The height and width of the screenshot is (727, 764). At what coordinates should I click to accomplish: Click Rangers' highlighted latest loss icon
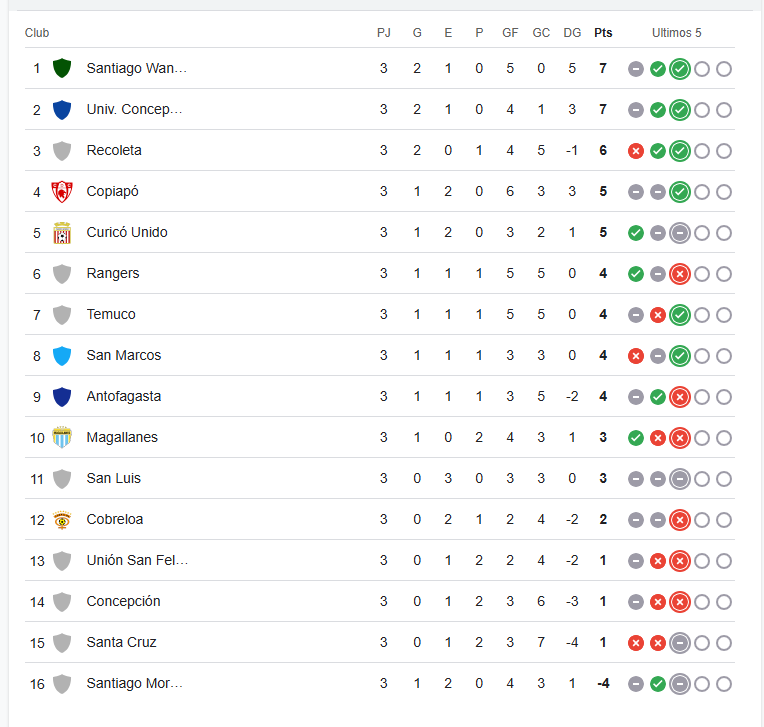(680, 274)
